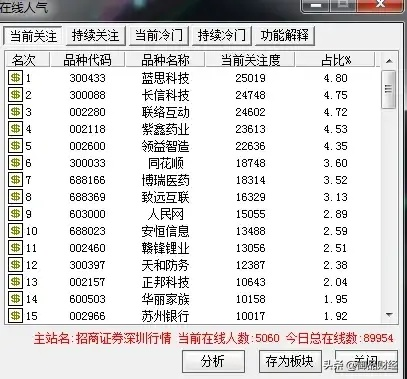Image resolution: width=407 pixels, height=379 pixels.
Task: Sort by the 占比% column header
Action: 336,60
